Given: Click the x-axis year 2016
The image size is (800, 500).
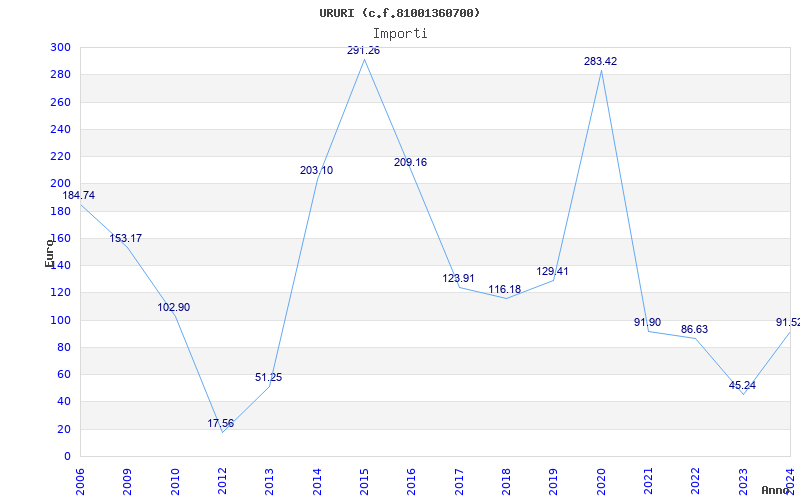Looking at the screenshot, I should pos(412,482).
